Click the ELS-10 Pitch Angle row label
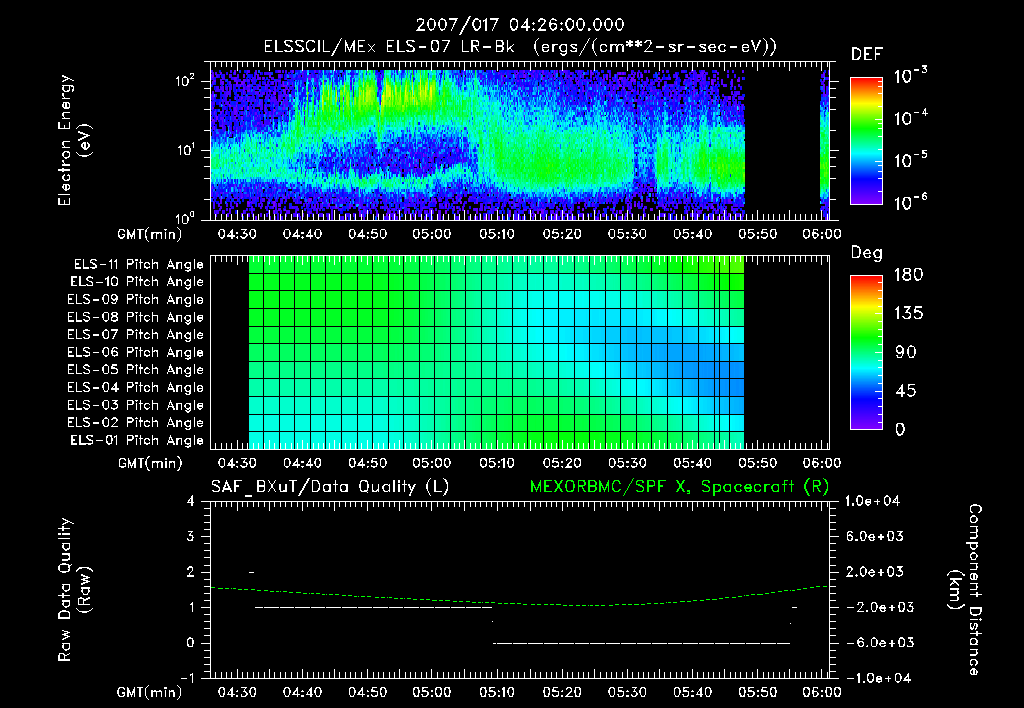This screenshot has width=1024, height=708. tap(137, 282)
